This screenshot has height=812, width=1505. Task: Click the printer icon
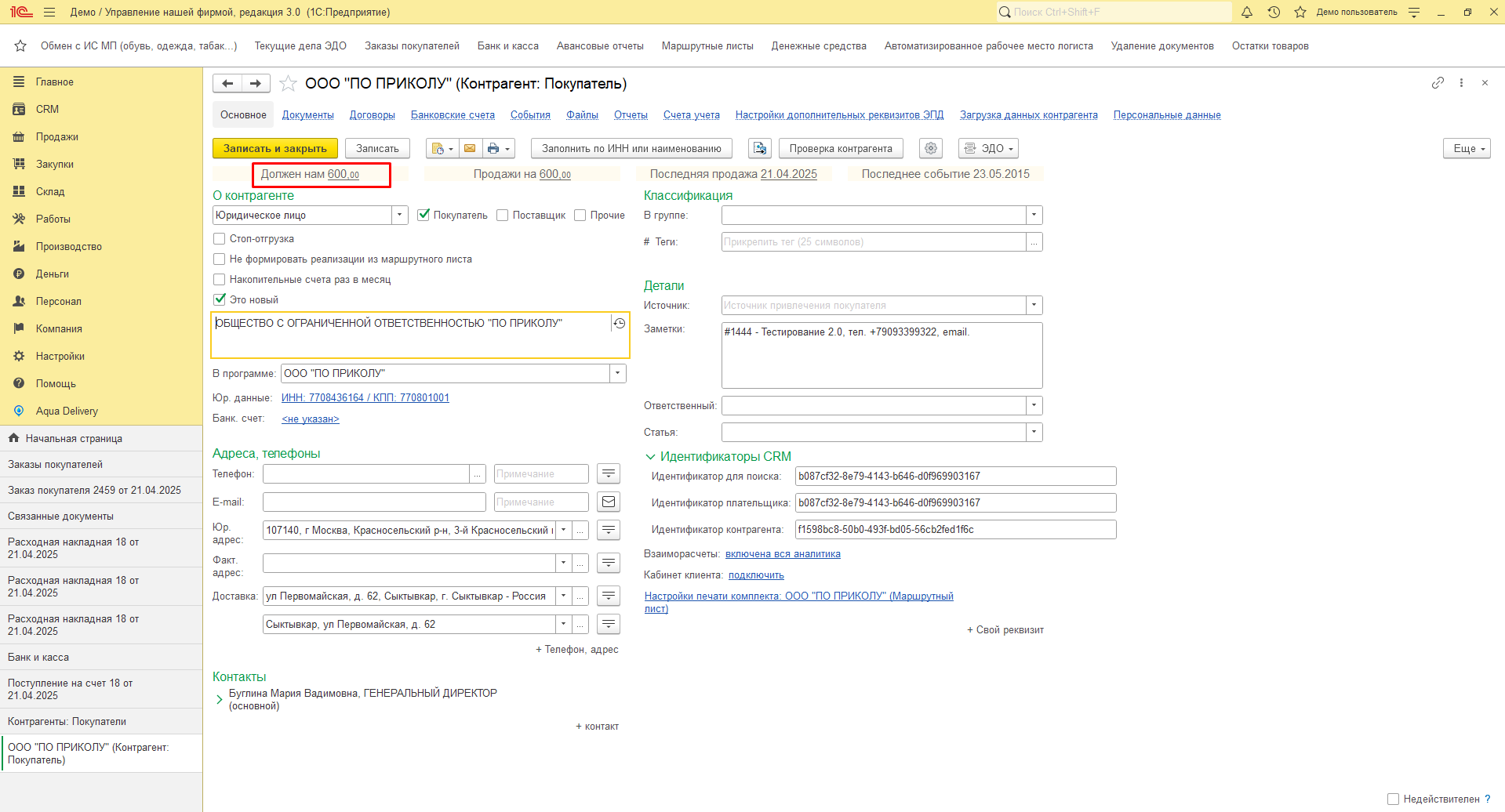498,148
